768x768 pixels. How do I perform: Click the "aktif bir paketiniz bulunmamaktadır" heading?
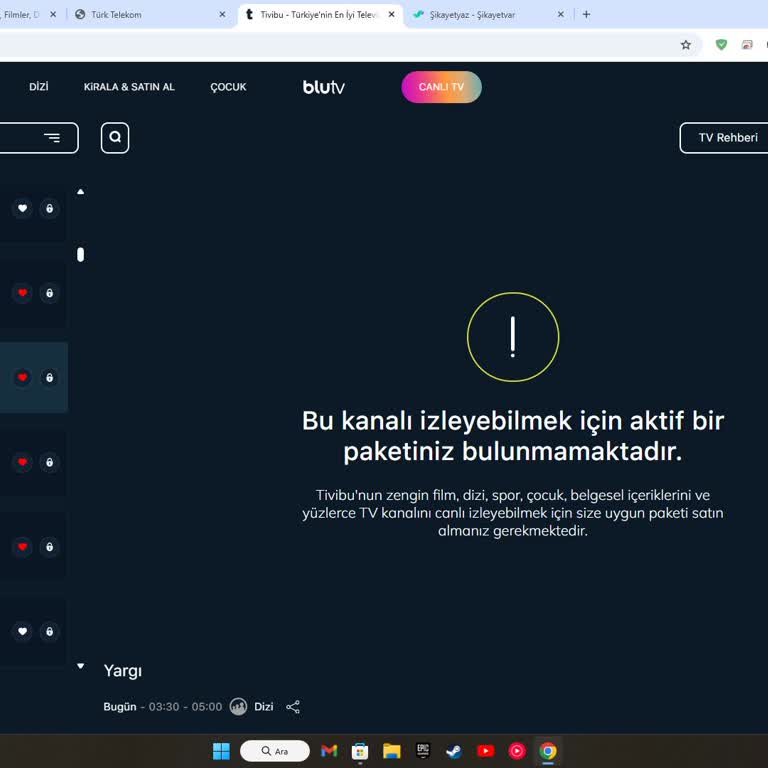click(513, 436)
